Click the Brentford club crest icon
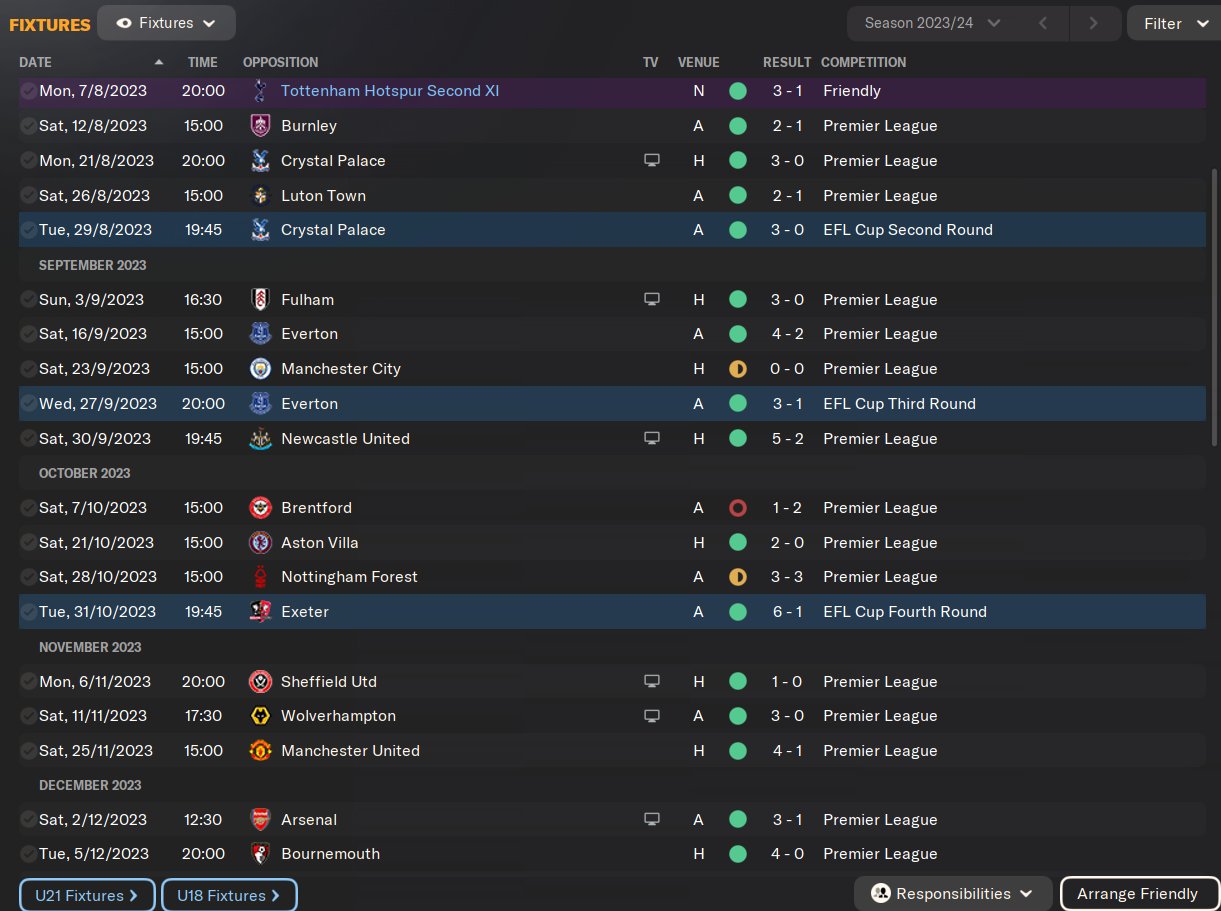This screenshot has width=1221, height=911. tap(260, 508)
